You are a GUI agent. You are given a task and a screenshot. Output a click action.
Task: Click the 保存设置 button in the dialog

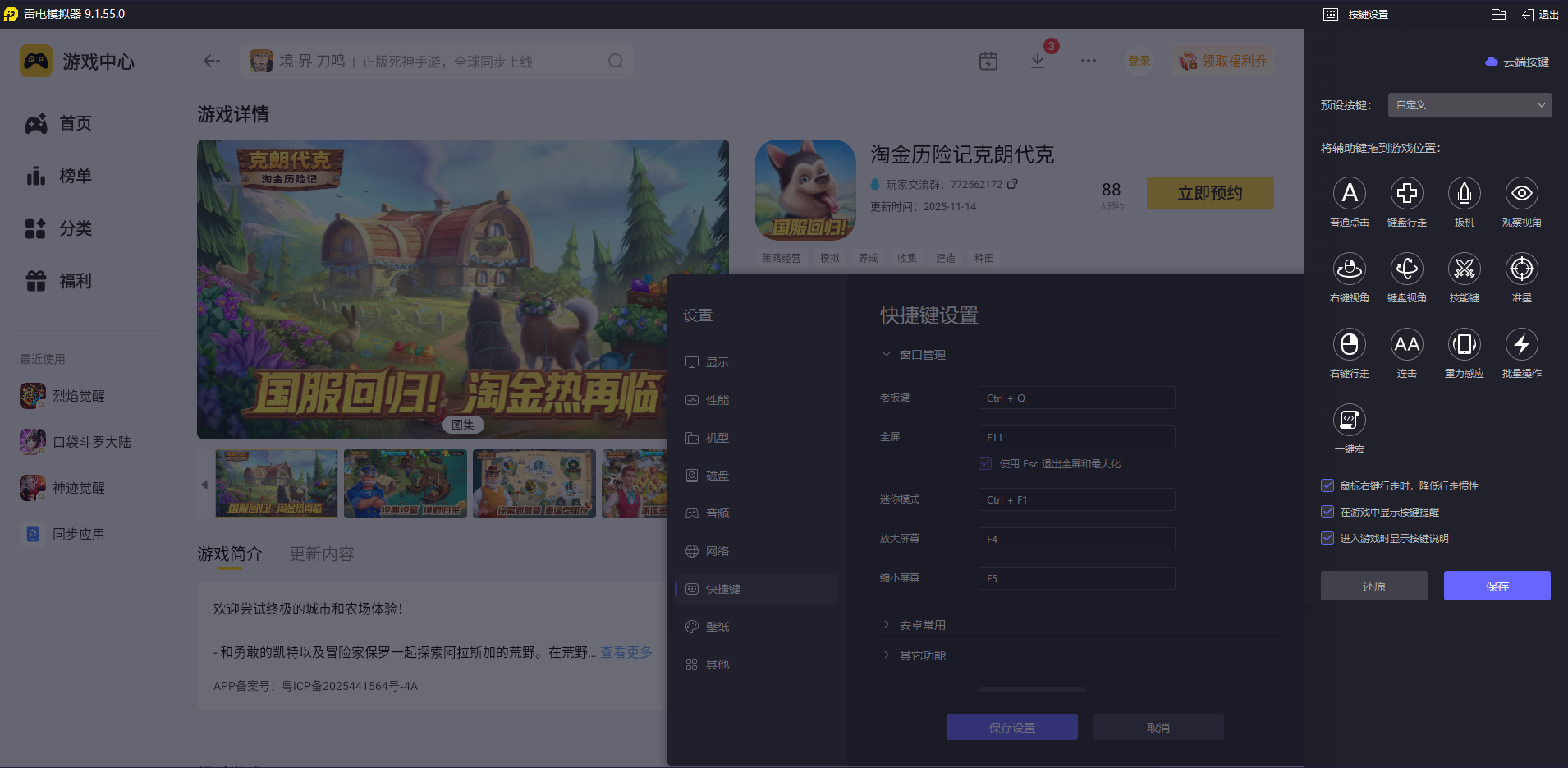1011,726
